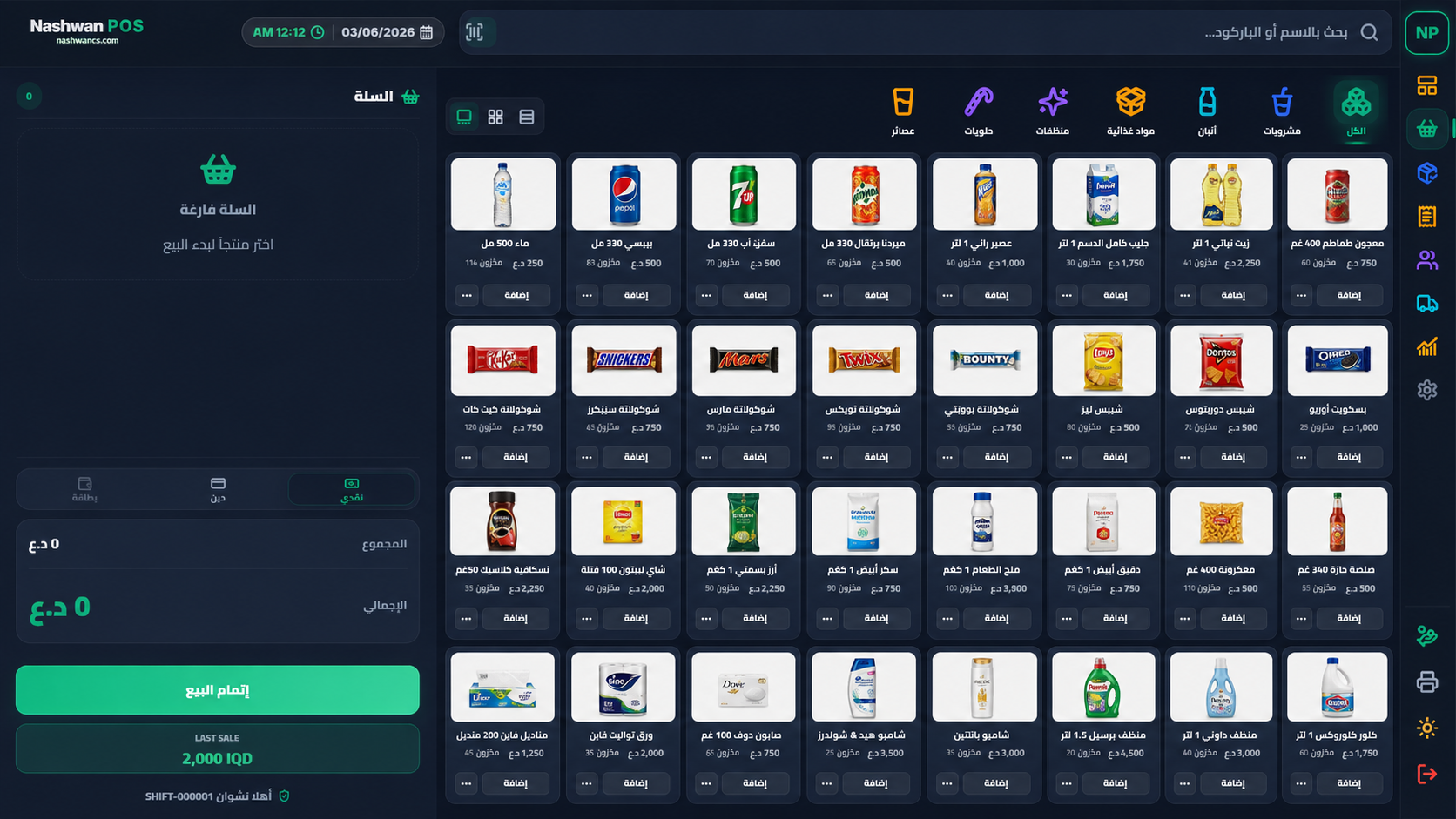Add عصير راني 1 لتر to cart
Image resolution: width=1456 pixels, height=819 pixels.
[995, 295]
